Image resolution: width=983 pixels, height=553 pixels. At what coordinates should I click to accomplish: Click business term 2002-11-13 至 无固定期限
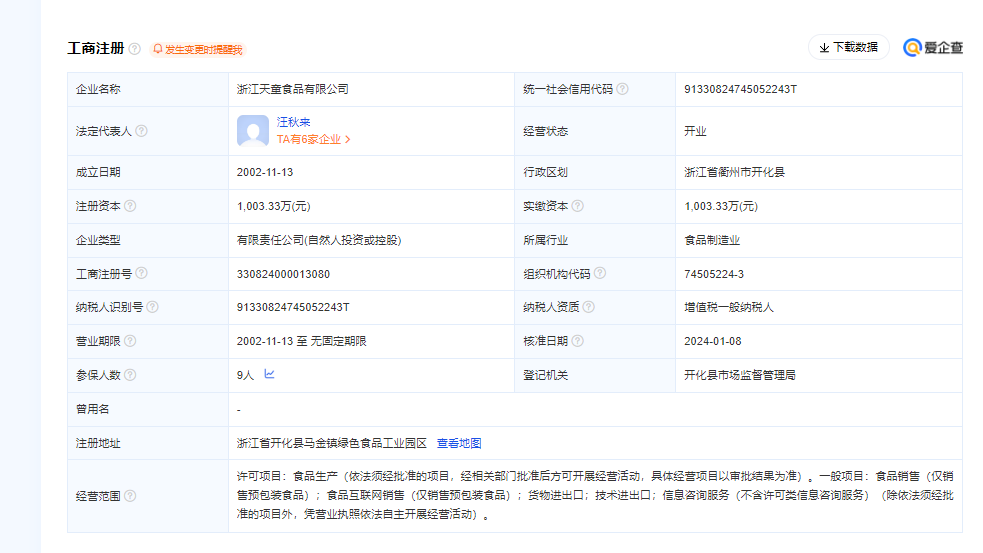click(302, 341)
